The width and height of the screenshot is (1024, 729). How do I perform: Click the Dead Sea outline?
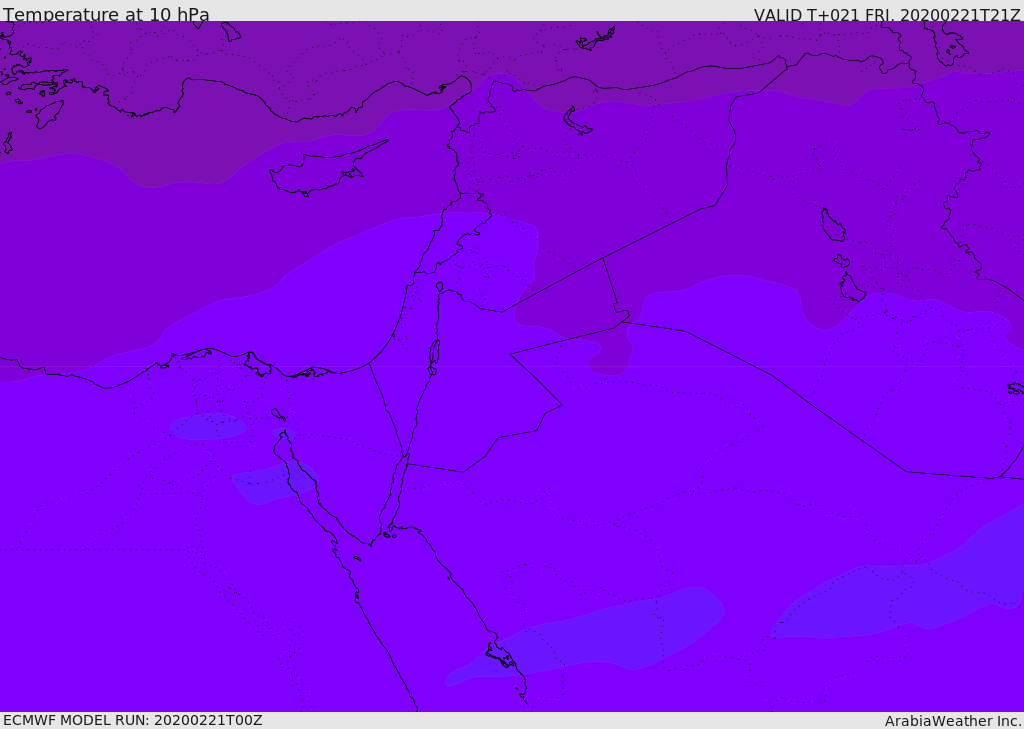(x=434, y=357)
